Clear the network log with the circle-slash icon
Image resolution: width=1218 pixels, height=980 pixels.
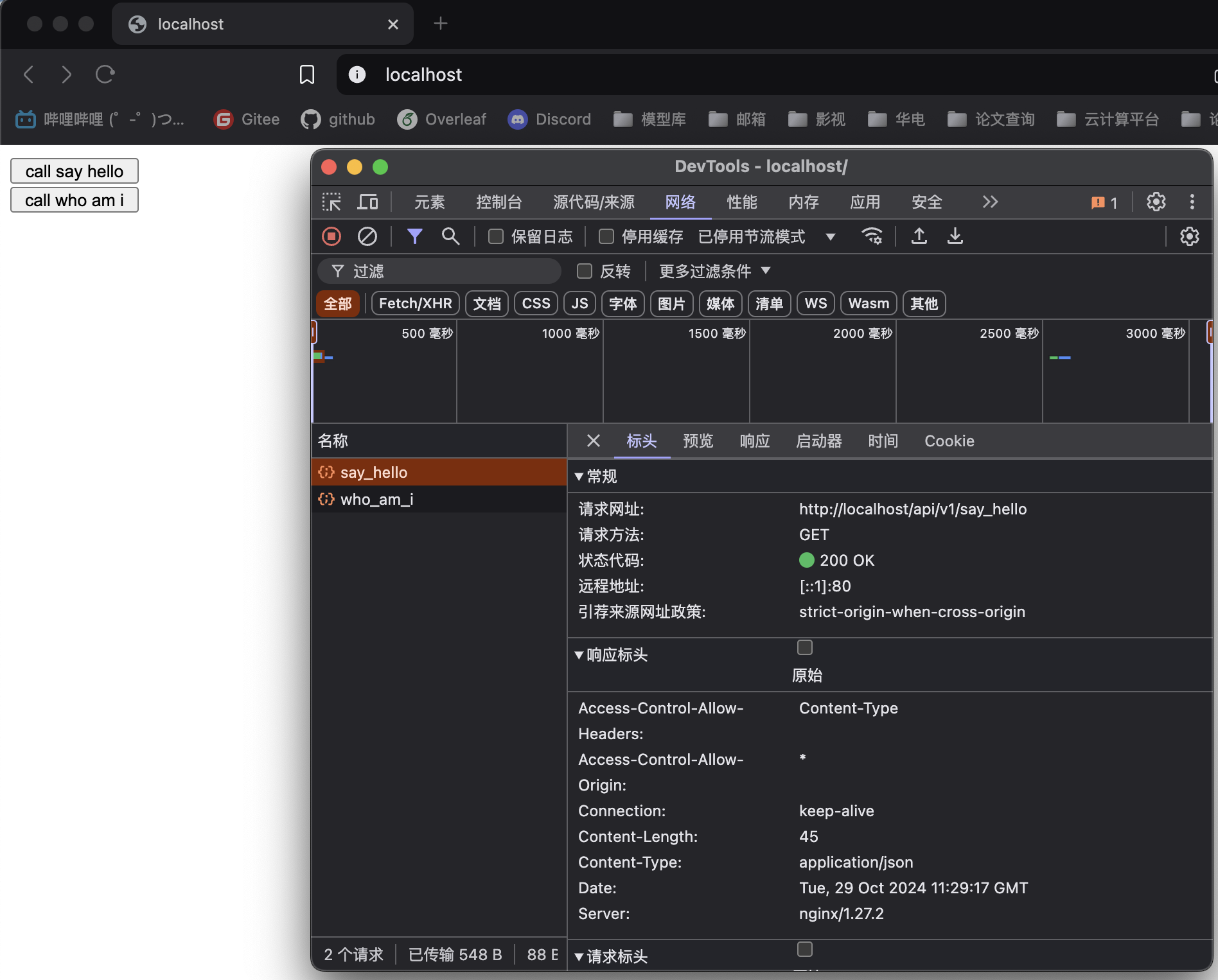(x=367, y=237)
